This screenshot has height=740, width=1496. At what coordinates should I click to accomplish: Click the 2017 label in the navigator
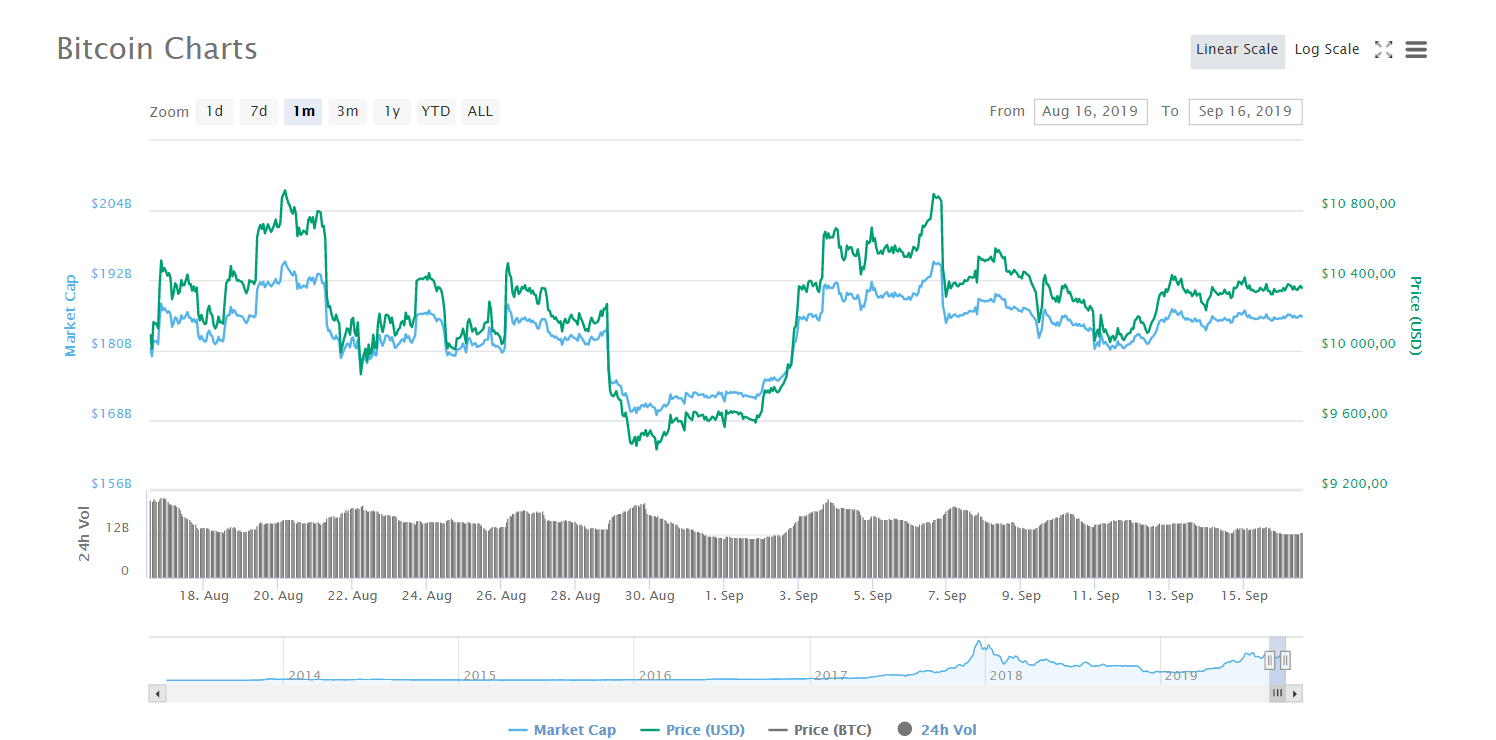(x=831, y=676)
